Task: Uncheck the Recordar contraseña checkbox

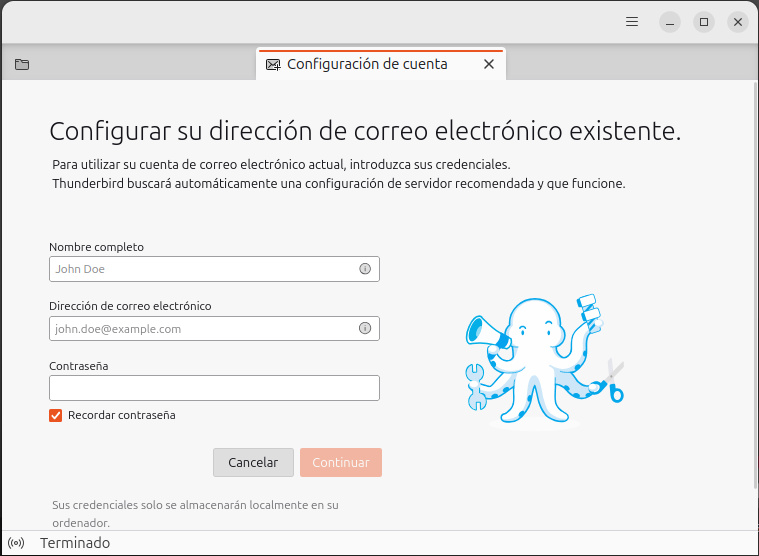Action: coord(56,415)
